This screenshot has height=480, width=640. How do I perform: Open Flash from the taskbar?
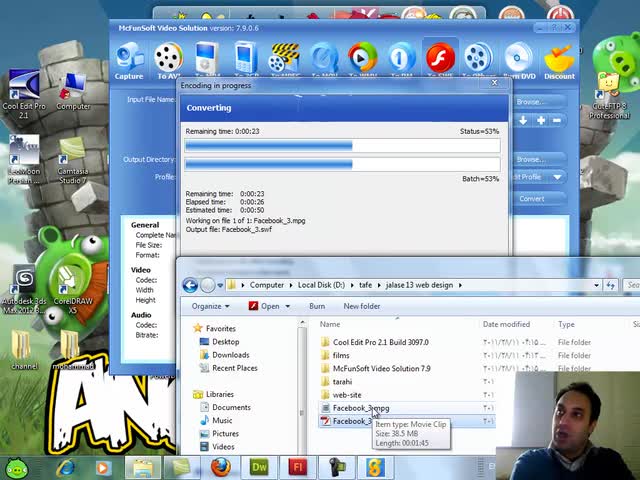(x=298, y=467)
